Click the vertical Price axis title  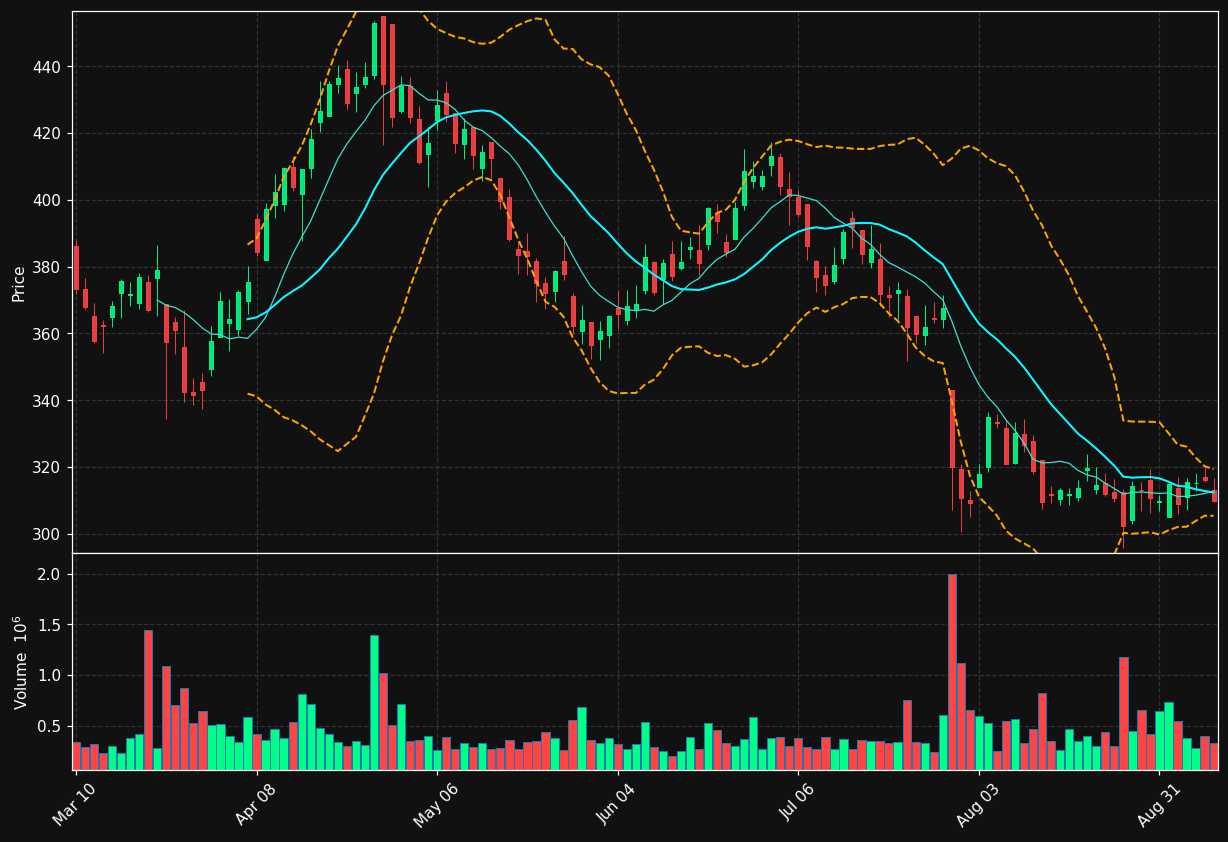pos(19,282)
